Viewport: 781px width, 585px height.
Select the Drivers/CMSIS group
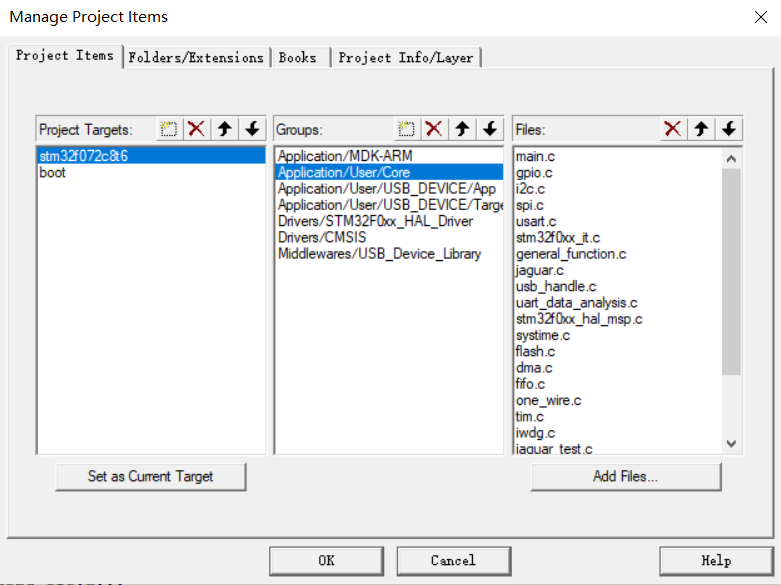(x=390, y=237)
